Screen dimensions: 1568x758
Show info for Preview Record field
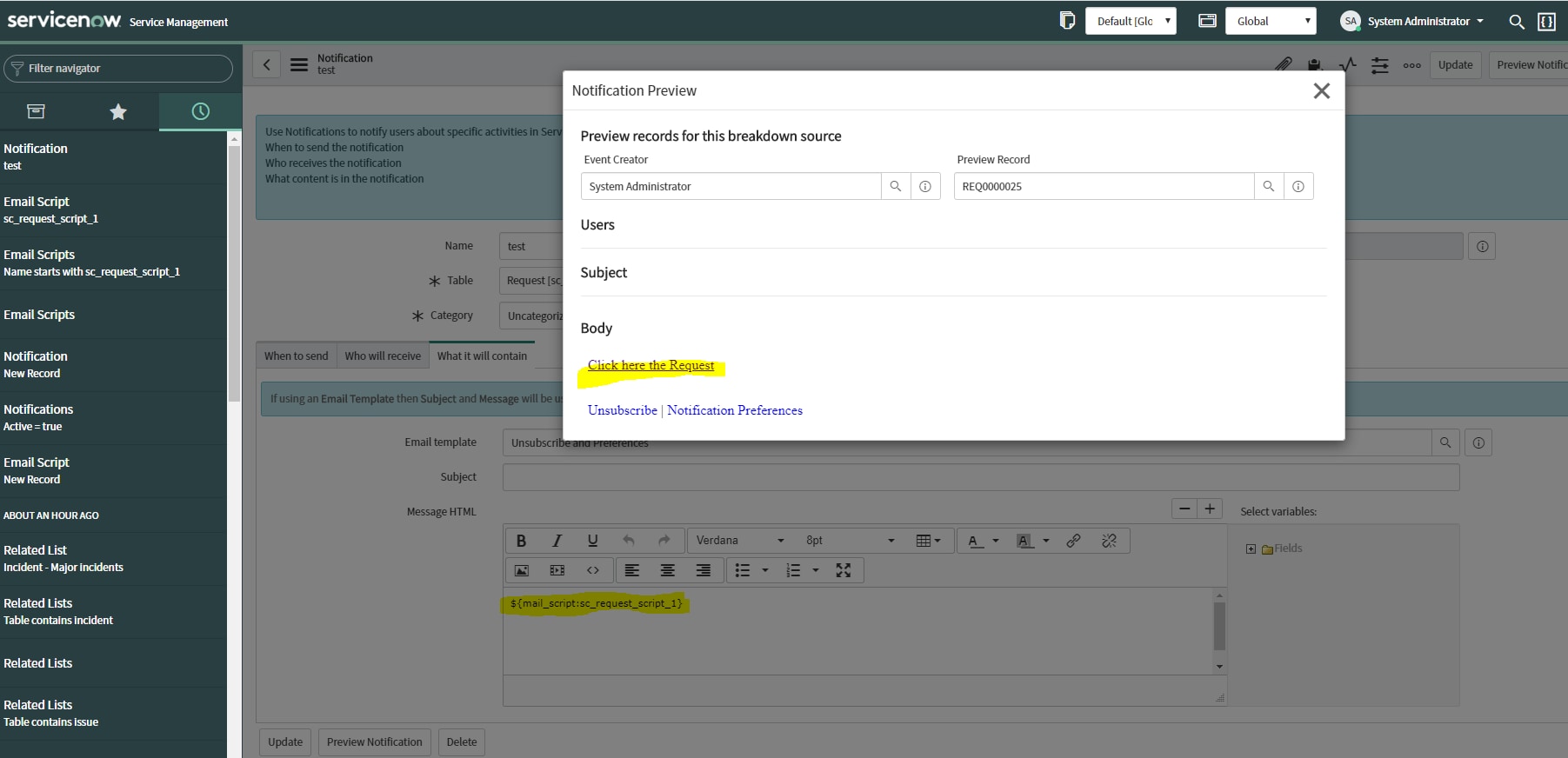tap(1298, 186)
